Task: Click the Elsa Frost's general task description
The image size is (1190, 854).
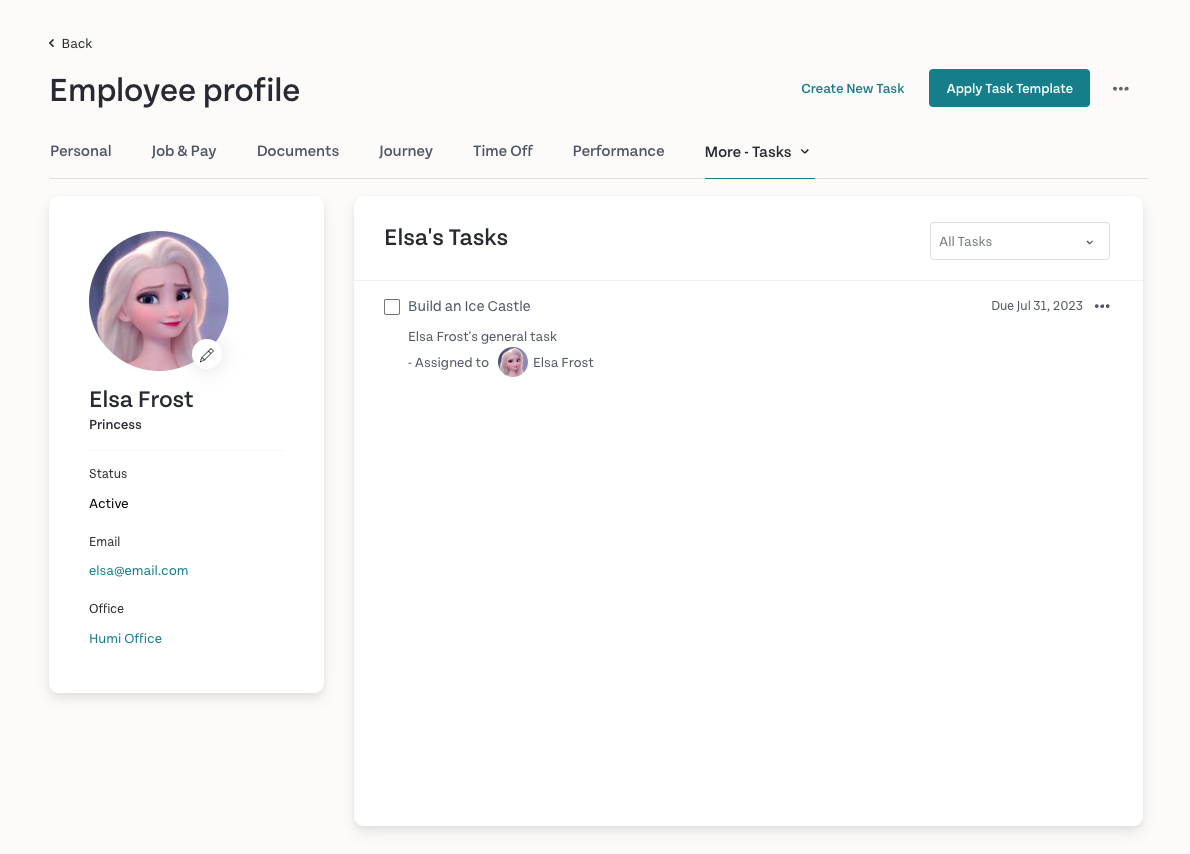Action: [482, 336]
